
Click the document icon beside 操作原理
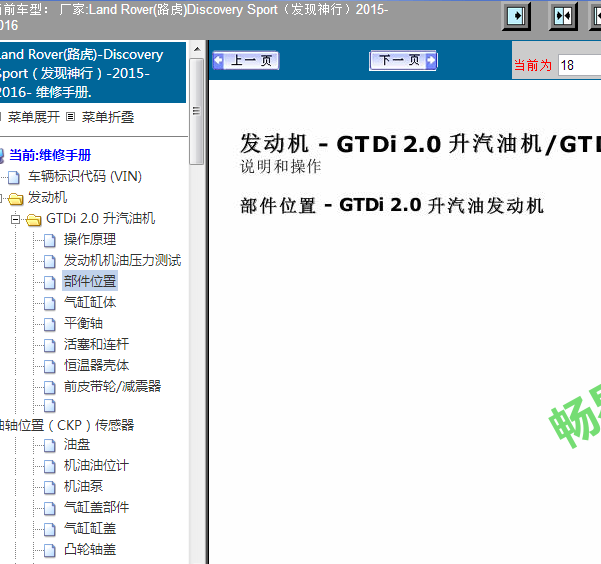coord(50,240)
